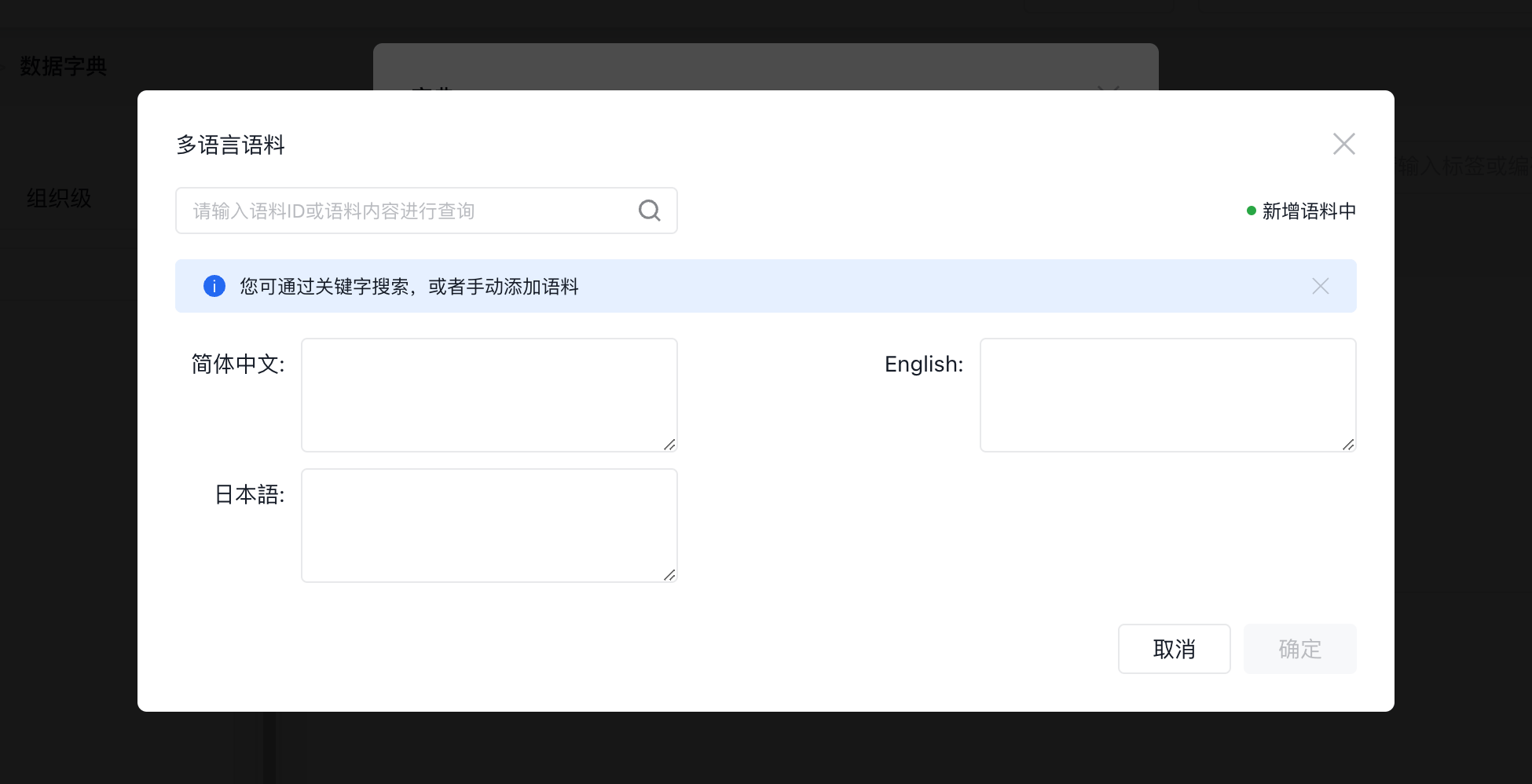The width and height of the screenshot is (1532, 784).
Task: Click the green status dot beside 新增语料中
Action: click(1252, 211)
